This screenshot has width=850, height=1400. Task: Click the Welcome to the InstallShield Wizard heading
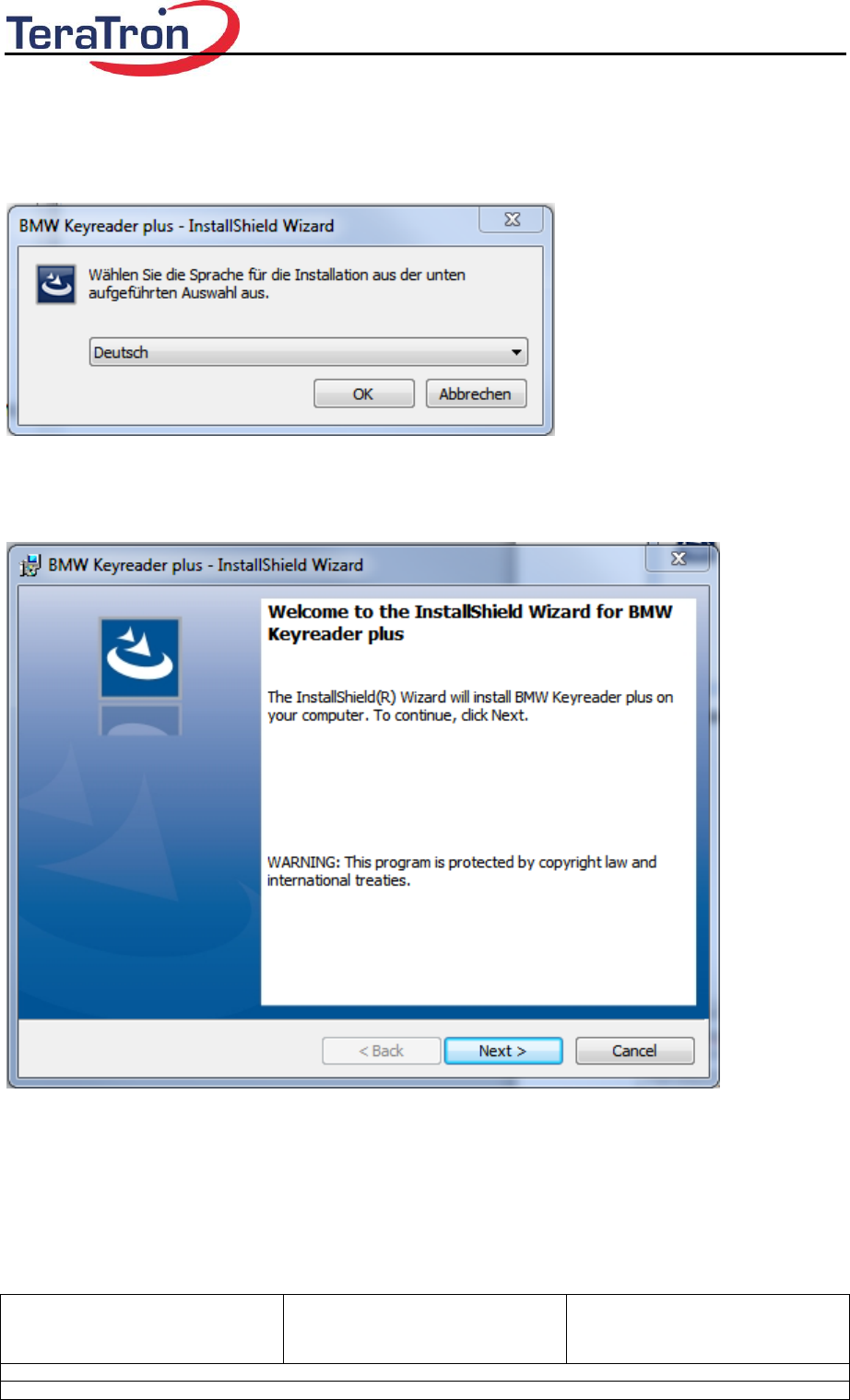tap(470, 623)
